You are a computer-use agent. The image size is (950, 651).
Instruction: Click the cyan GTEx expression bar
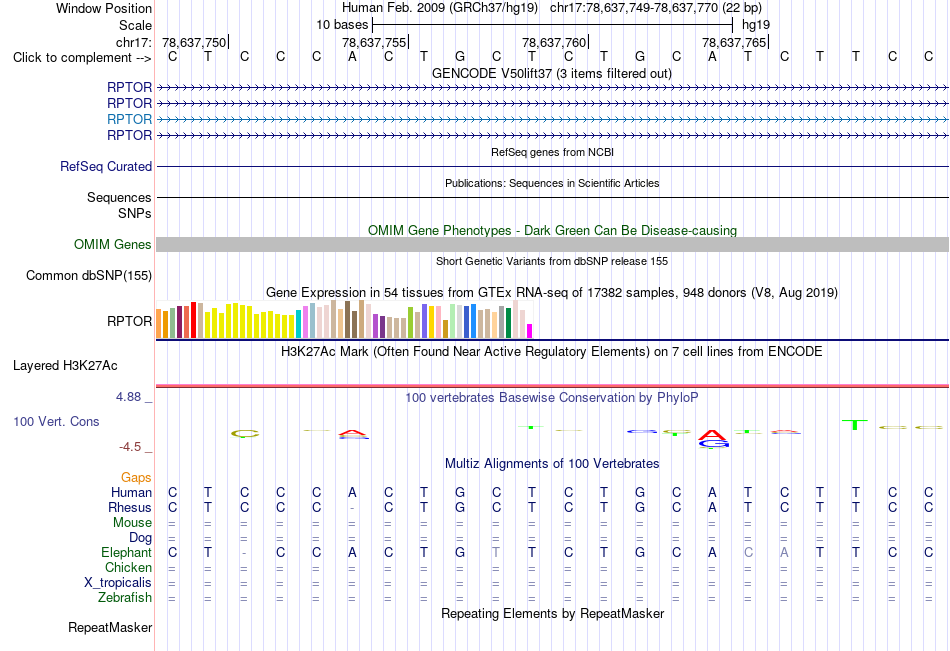click(x=298, y=324)
